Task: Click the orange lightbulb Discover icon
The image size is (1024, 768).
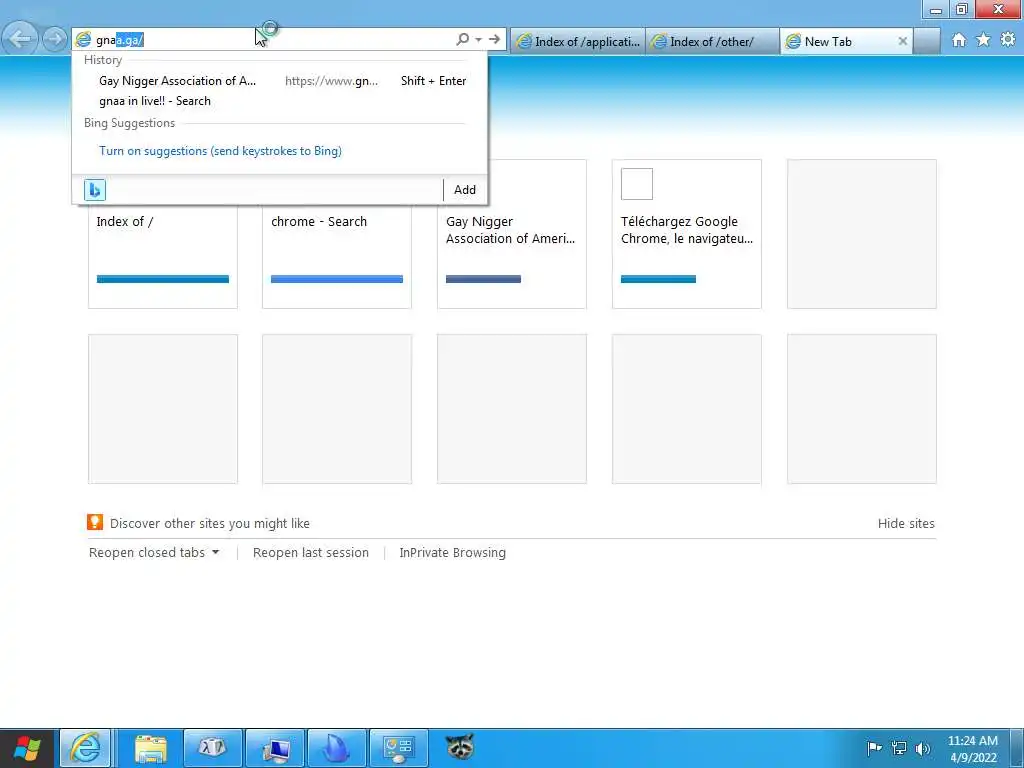Action: [95, 522]
